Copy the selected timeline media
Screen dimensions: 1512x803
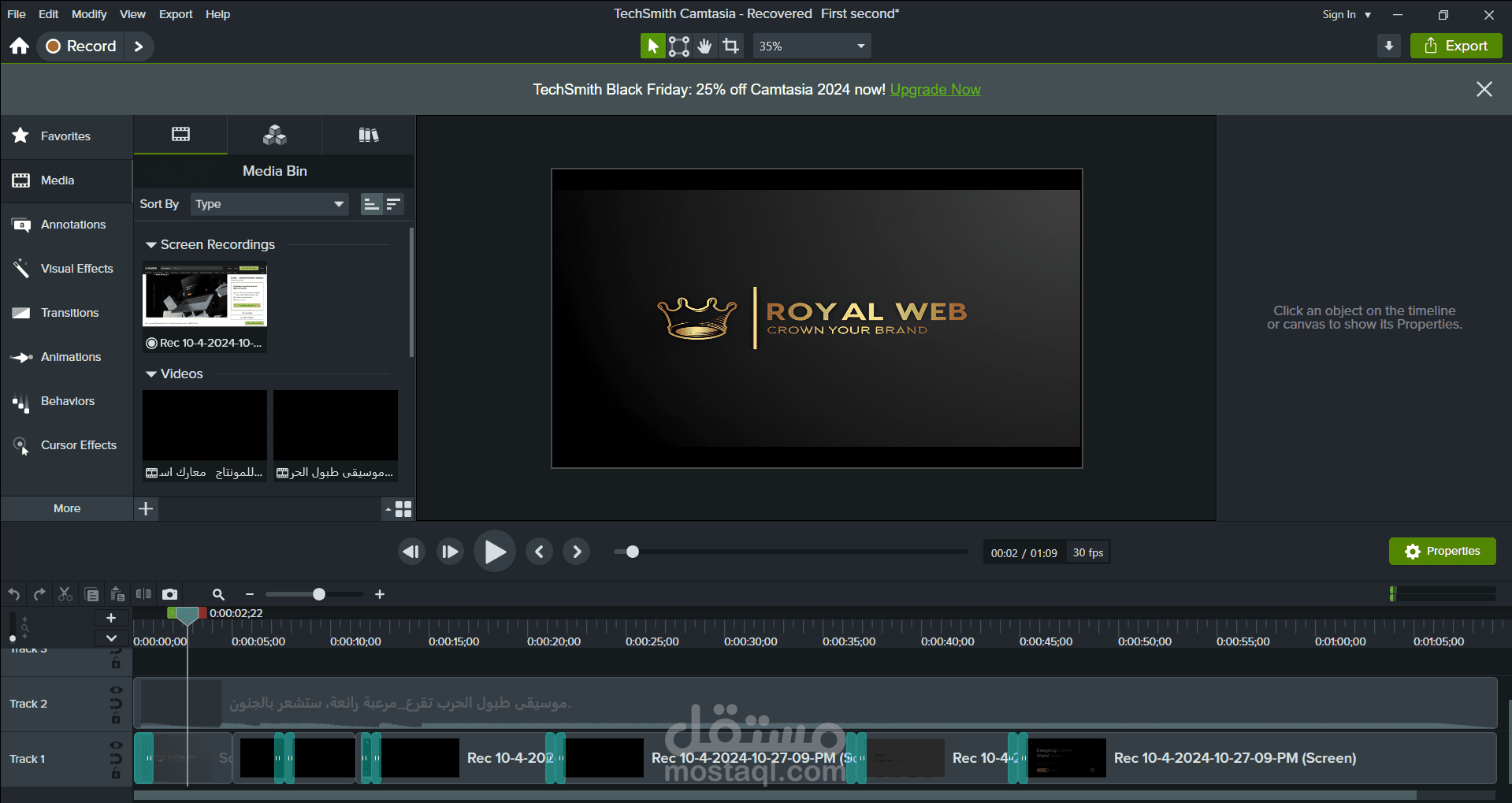coord(91,594)
